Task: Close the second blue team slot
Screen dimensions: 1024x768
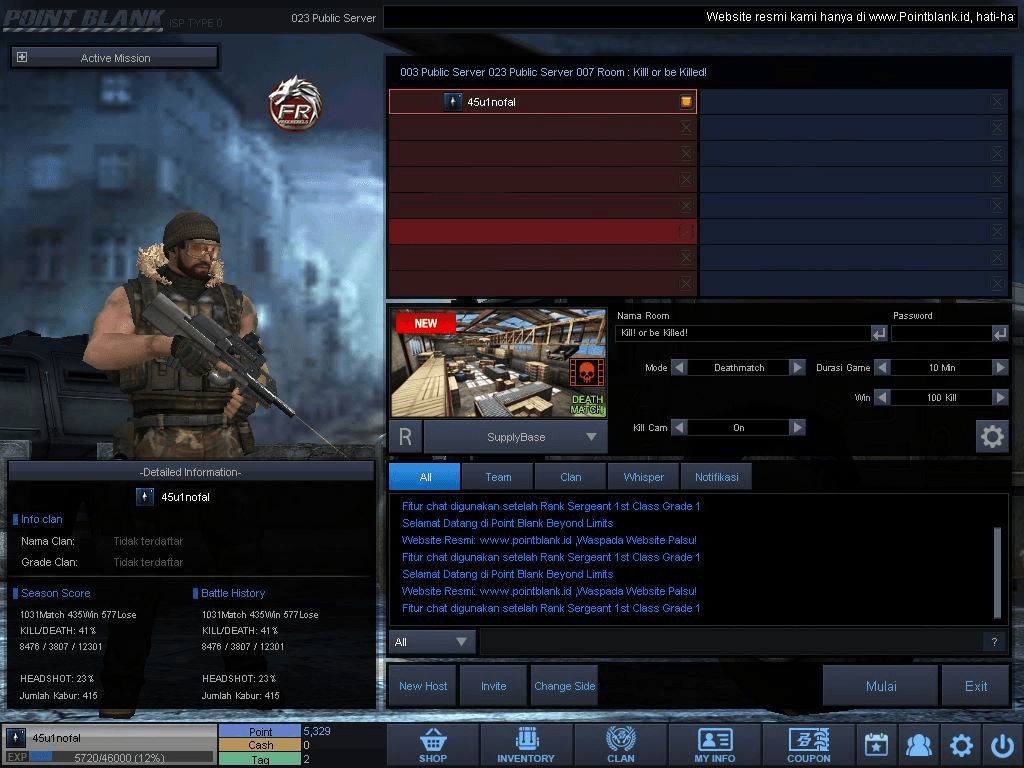Action: 997,127
